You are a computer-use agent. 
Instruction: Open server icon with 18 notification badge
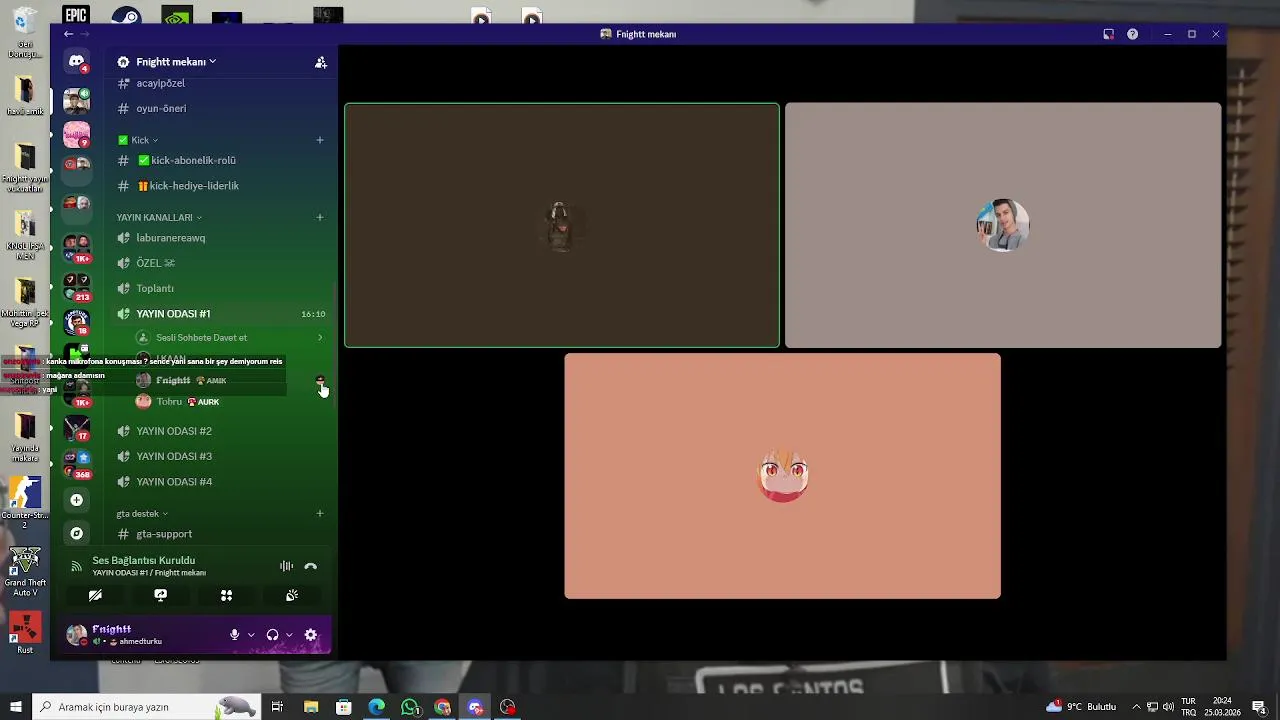[x=77, y=322]
